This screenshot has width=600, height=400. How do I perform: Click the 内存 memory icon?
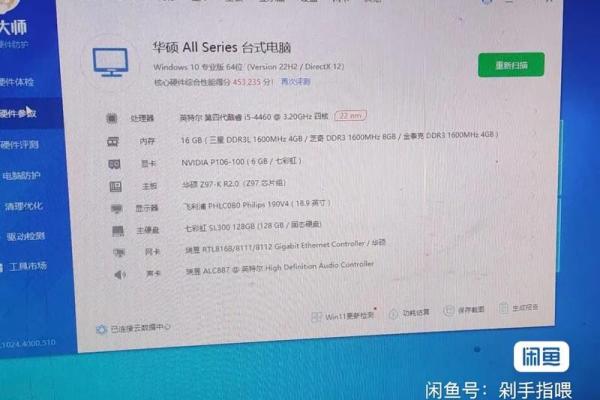click(x=113, y=141)
